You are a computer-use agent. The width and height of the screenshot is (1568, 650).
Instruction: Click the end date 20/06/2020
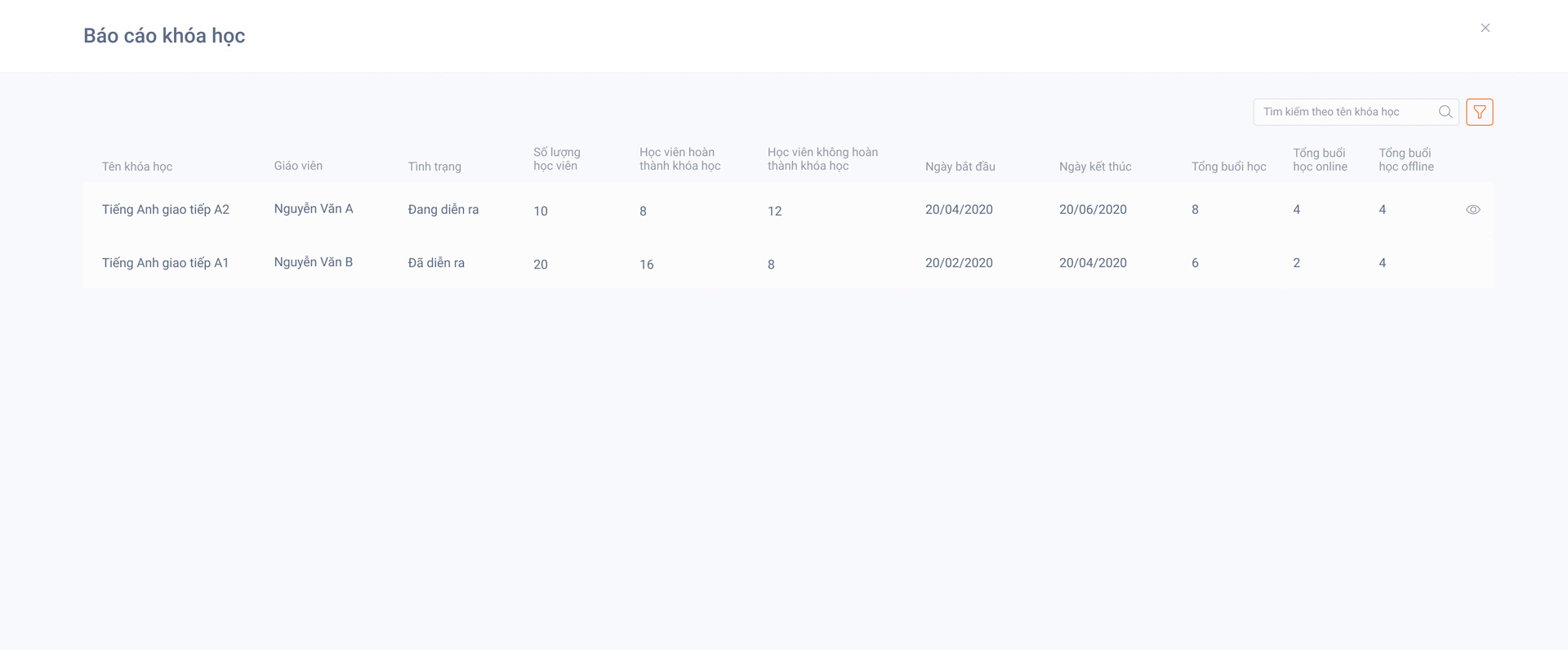[1093, 210]
